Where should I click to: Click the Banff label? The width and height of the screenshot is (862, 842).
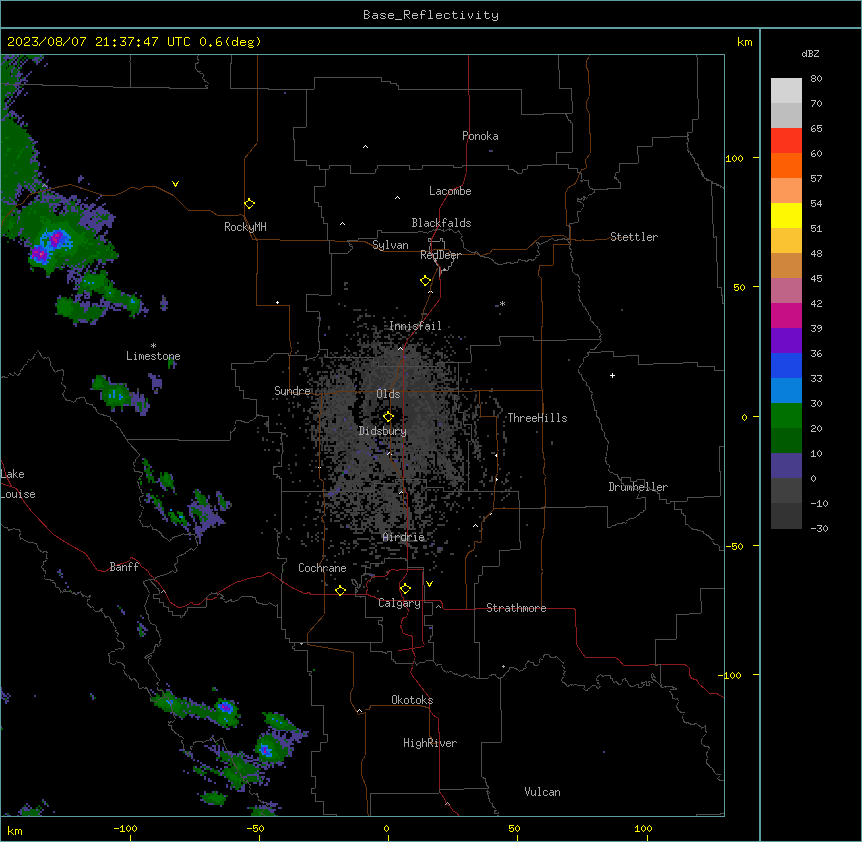(x=124, y=567)
